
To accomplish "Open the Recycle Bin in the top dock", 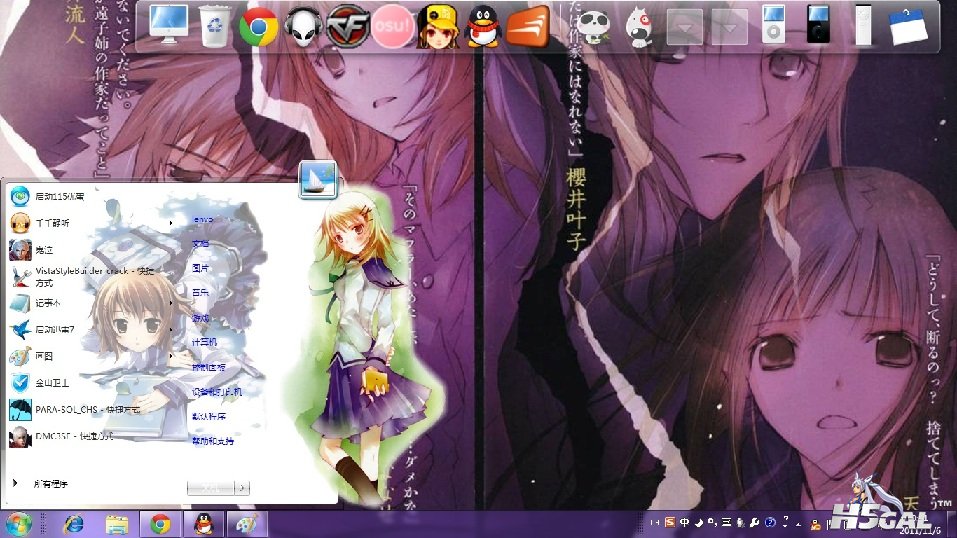I will coord(215,26).
